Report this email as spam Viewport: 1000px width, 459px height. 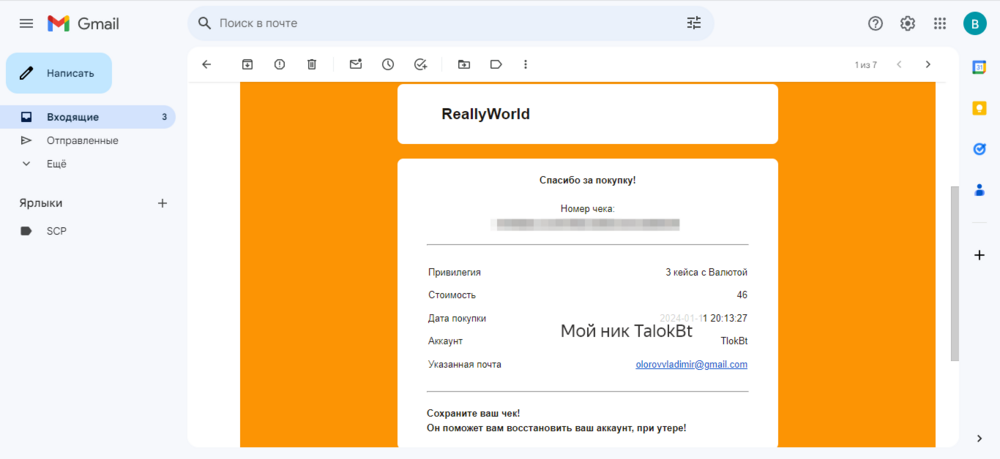coord(279,64)
